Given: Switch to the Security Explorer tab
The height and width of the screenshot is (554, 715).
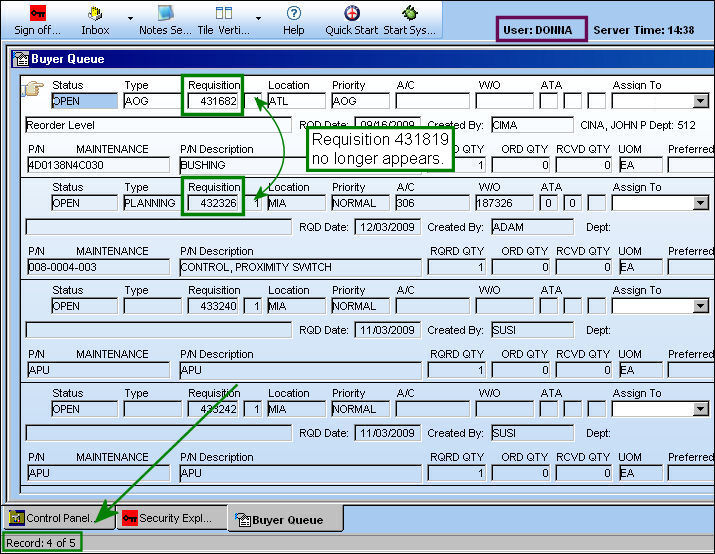Looking at the screenshot, I should click(x=172, y=518).
